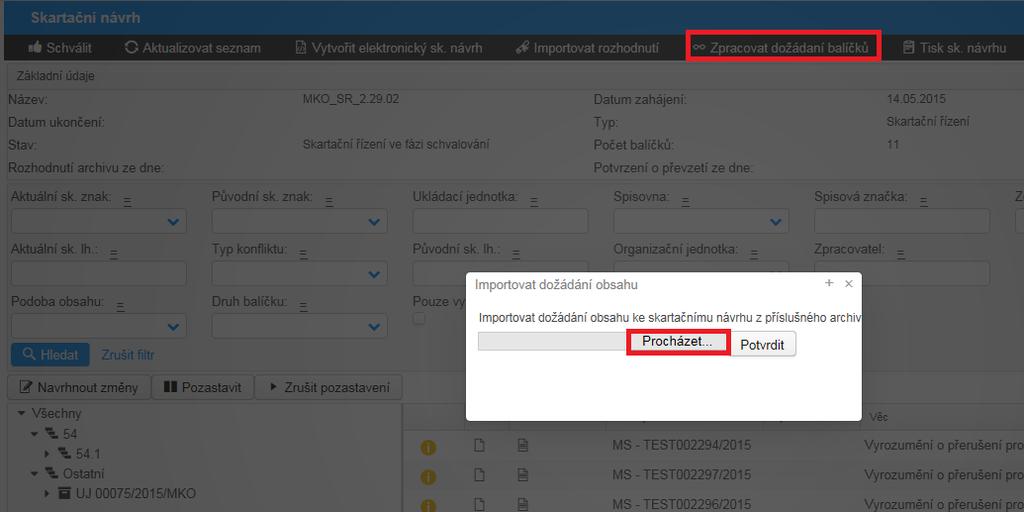Click the Hledat search button
The height and width of the screenshot is (512, 1024).
[50, 355]
